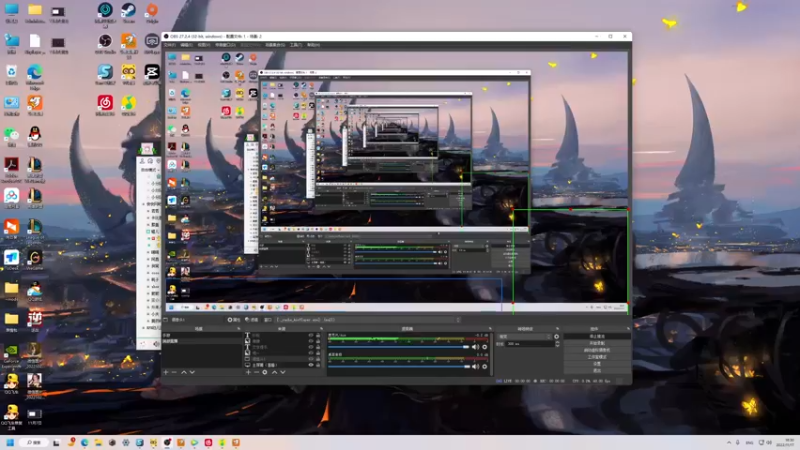Open the scene transition type dropdown
Image resolution: width=800 pixels, height=450 pixels.
click(524, 337)
